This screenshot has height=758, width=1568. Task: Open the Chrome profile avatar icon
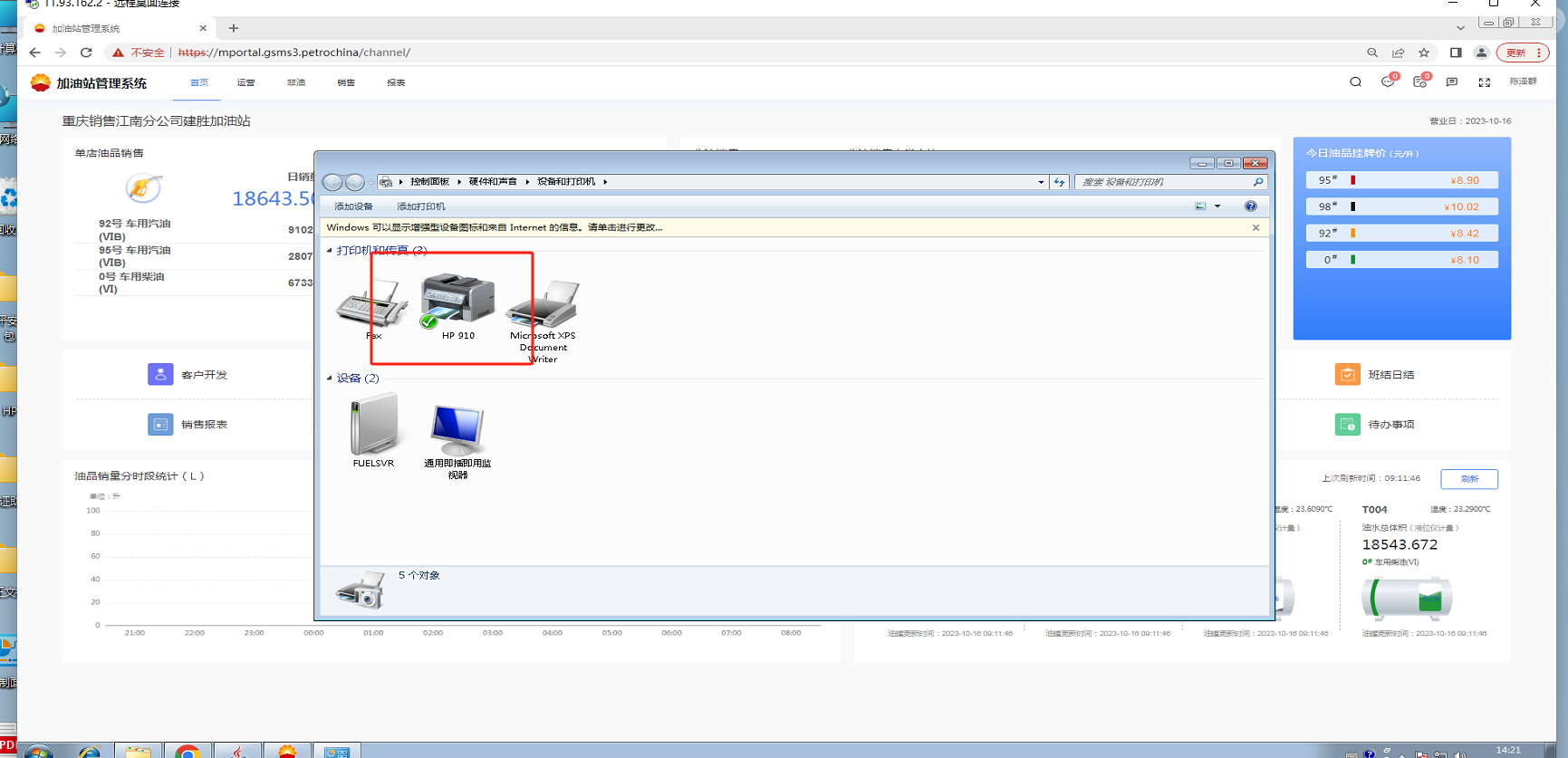click(1481, 53)
